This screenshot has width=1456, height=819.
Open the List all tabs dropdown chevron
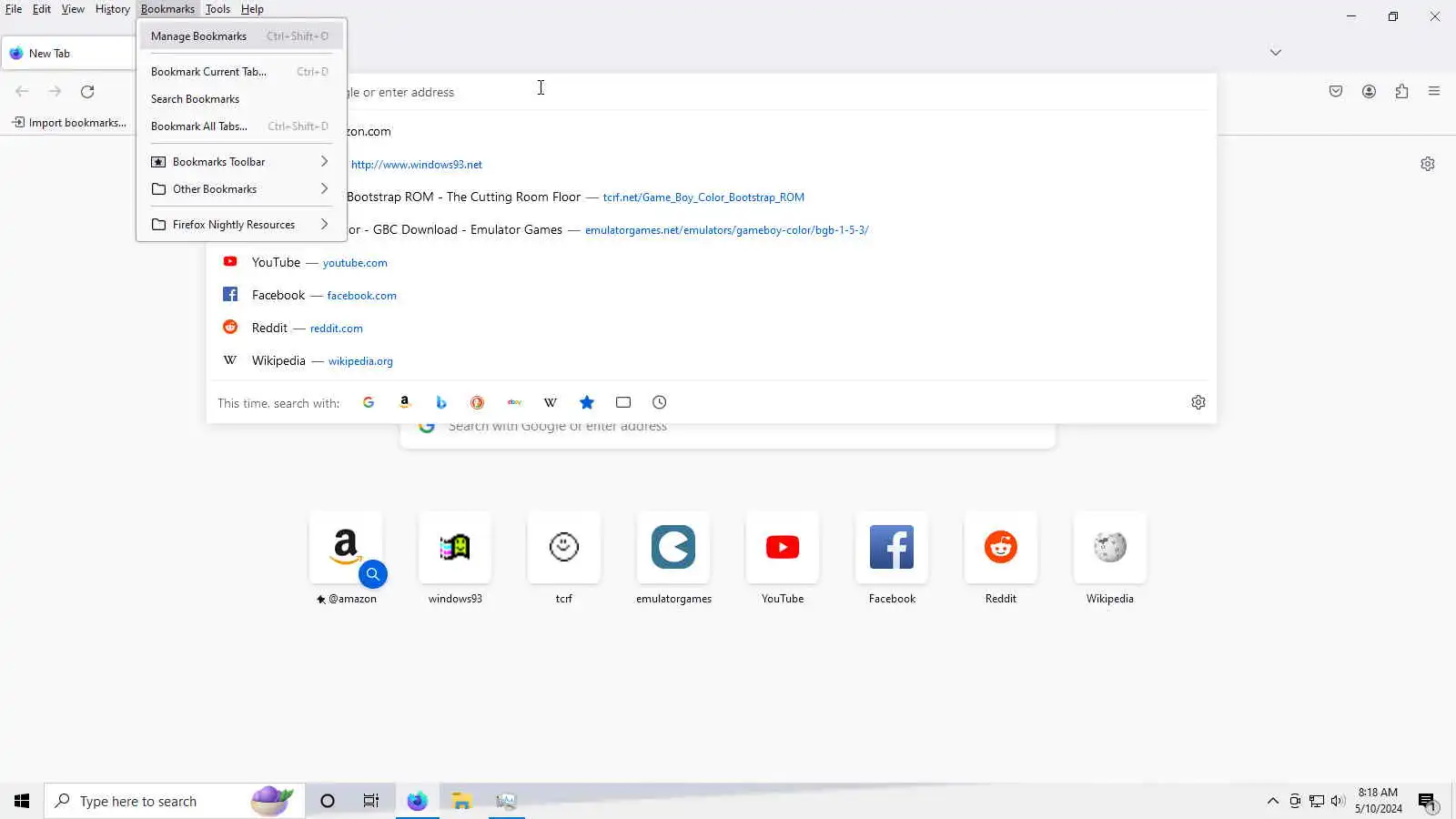pos(1276,53)
